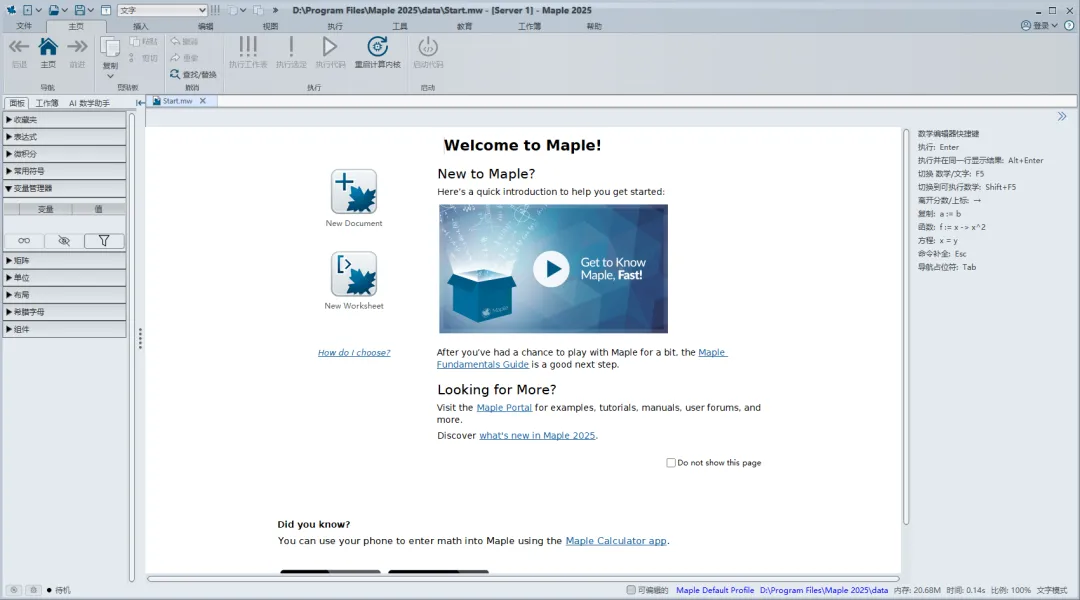Click the new document icon in quick toolbar

pos(28,10)
